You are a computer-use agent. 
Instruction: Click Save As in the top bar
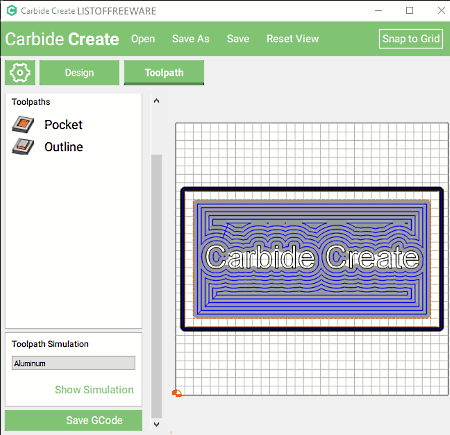[191, 39]
